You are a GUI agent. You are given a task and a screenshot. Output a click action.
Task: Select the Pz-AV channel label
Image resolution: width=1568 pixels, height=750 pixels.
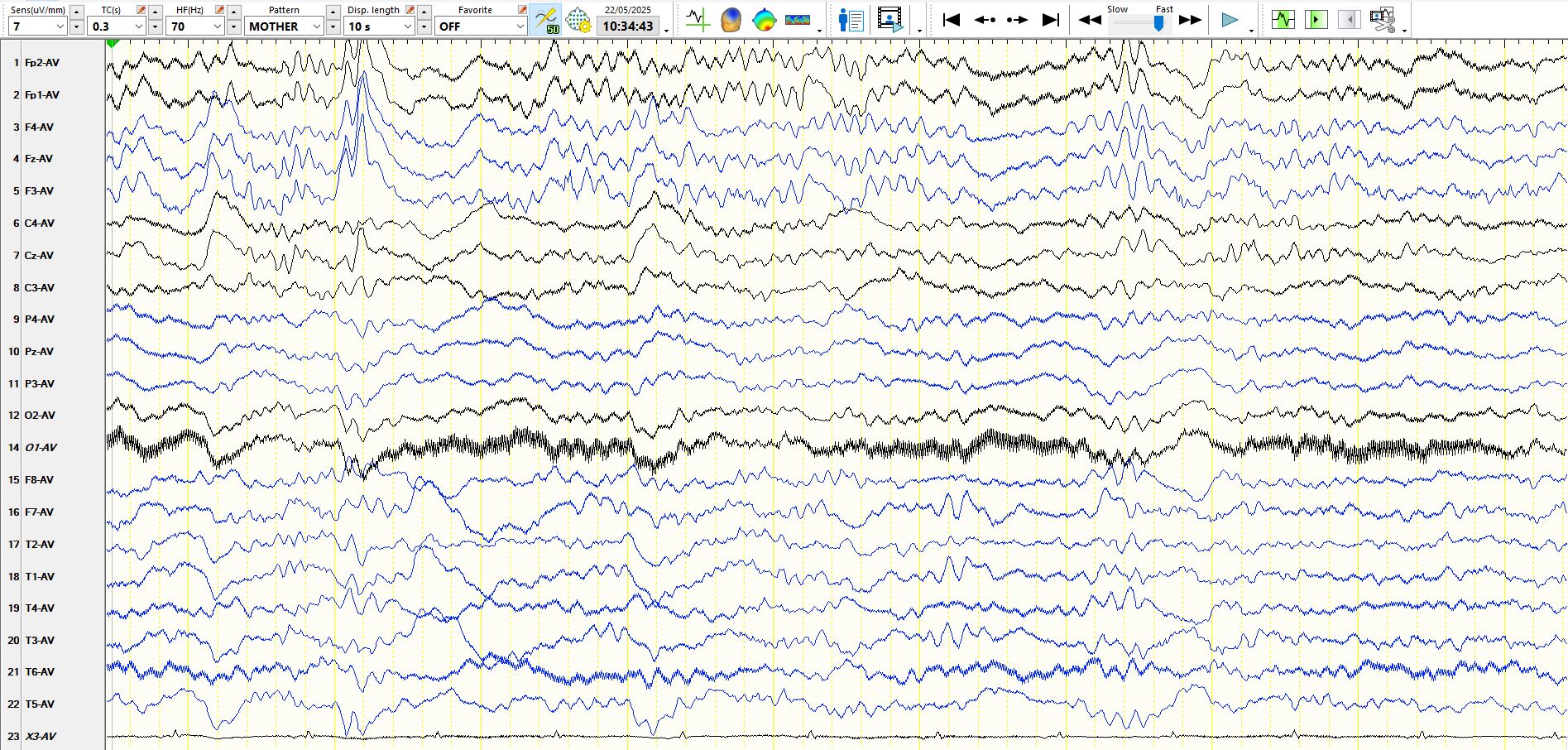(39, 352)
